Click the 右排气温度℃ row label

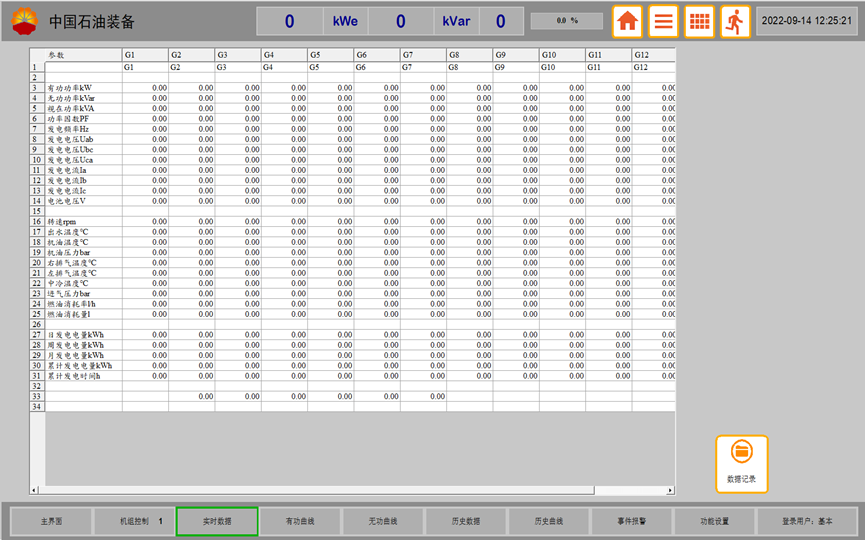[72, 263]
